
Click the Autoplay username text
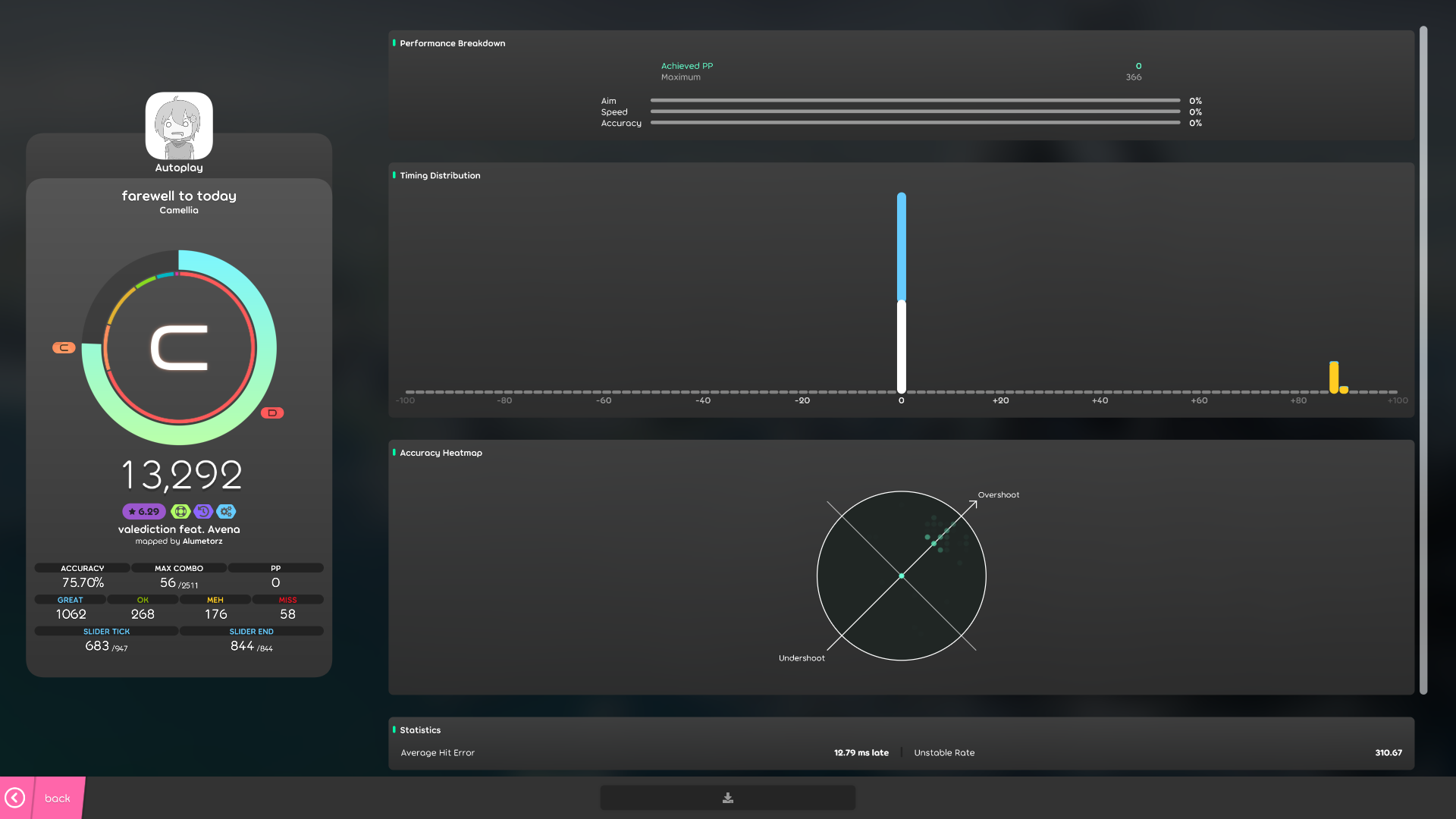click(179, 168)
